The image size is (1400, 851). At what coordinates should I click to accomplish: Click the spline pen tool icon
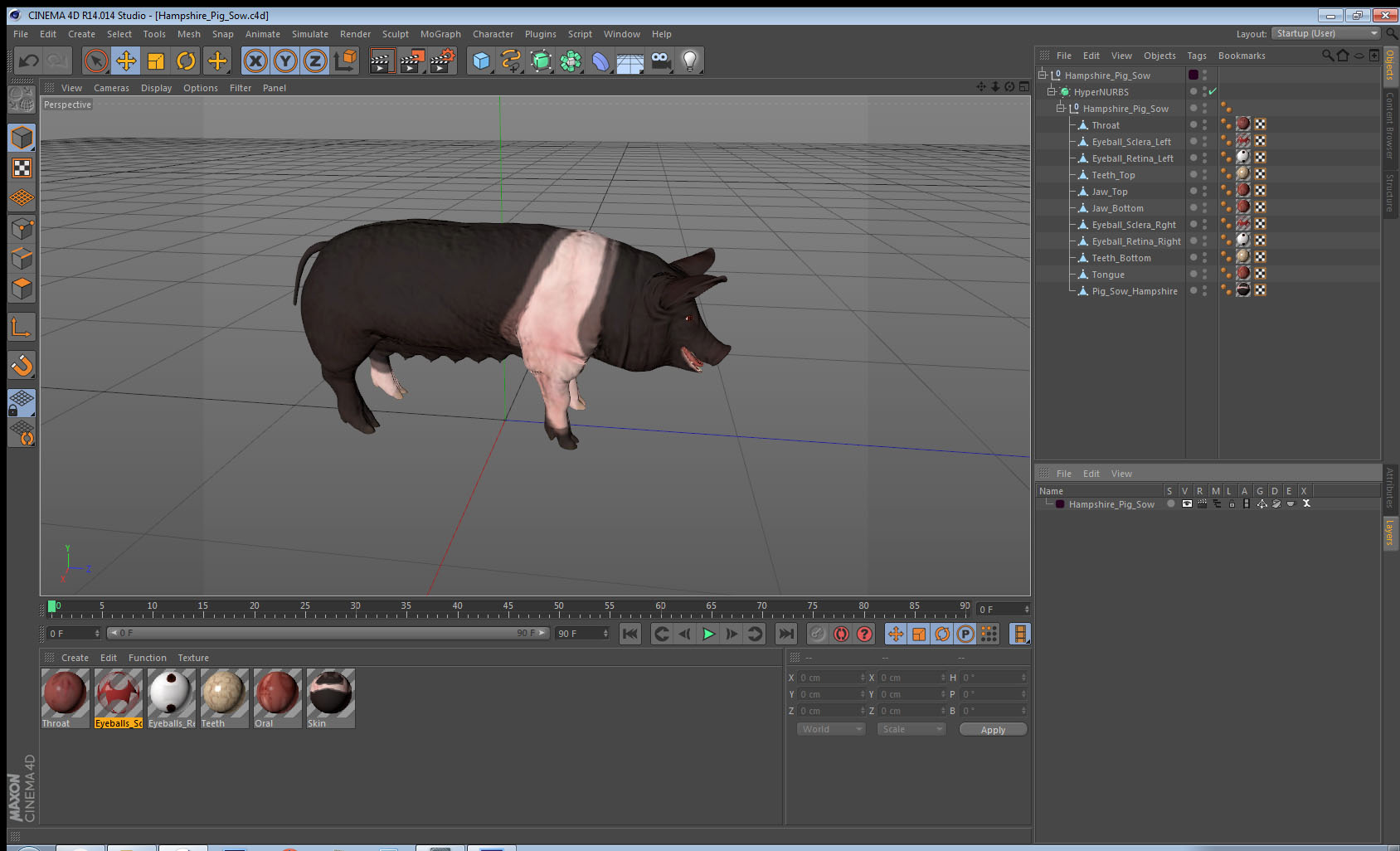coord(511,61)
